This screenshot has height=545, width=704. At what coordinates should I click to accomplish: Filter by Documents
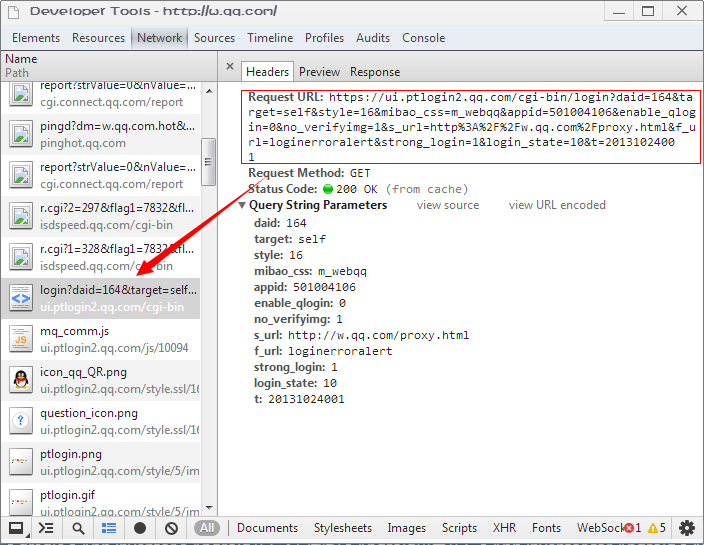267,528
